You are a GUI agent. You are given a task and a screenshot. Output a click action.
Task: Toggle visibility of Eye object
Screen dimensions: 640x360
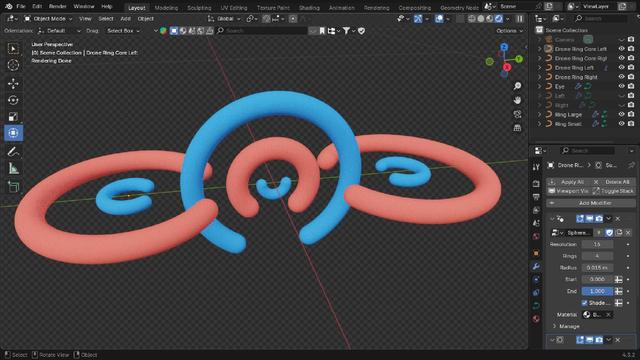pos(621,86)
